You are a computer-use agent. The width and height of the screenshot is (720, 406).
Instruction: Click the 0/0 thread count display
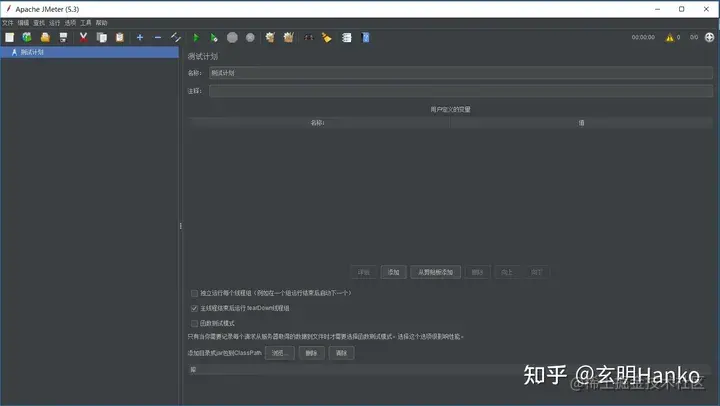point(694,38)
